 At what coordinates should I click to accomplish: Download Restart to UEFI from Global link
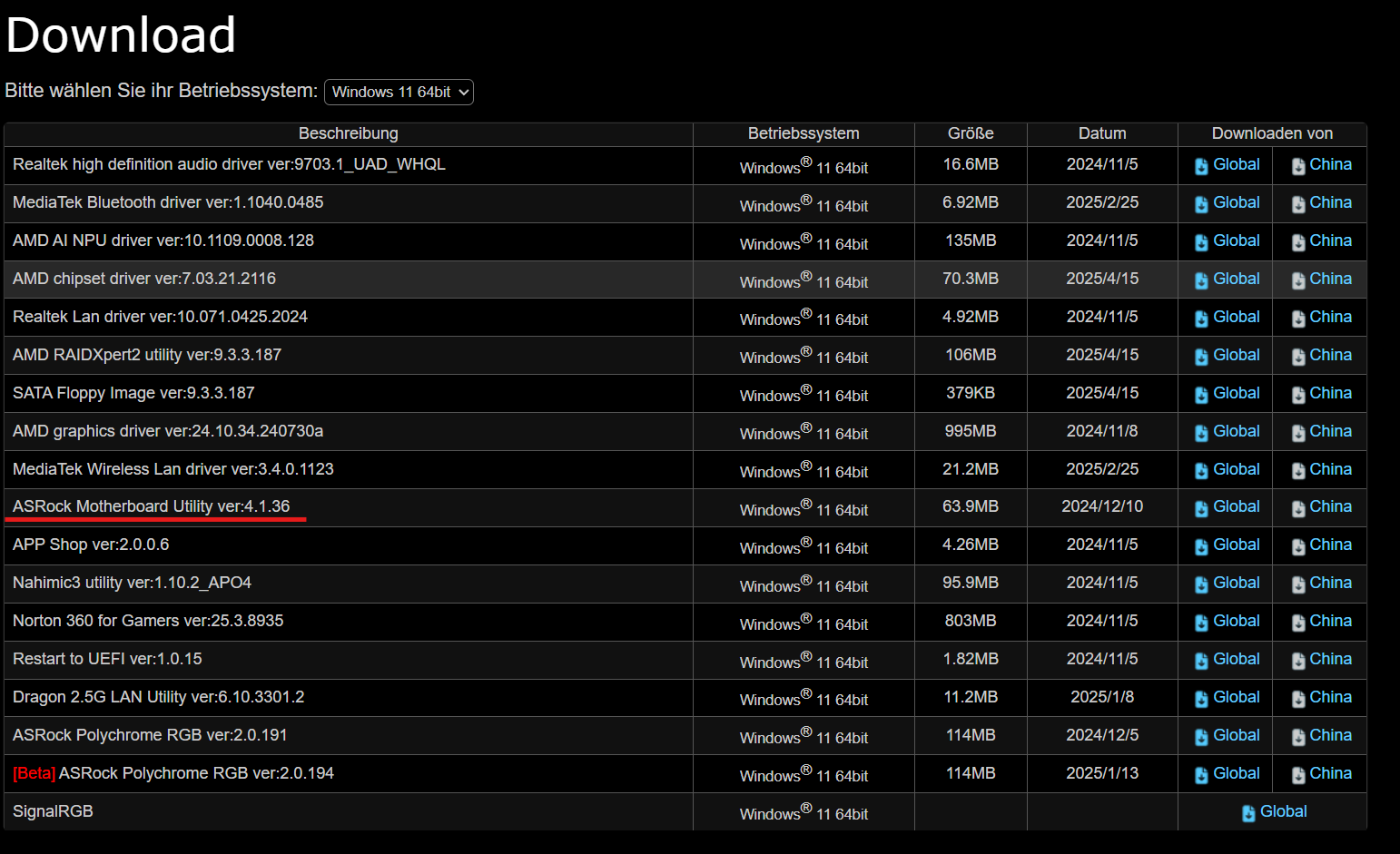1236,659
